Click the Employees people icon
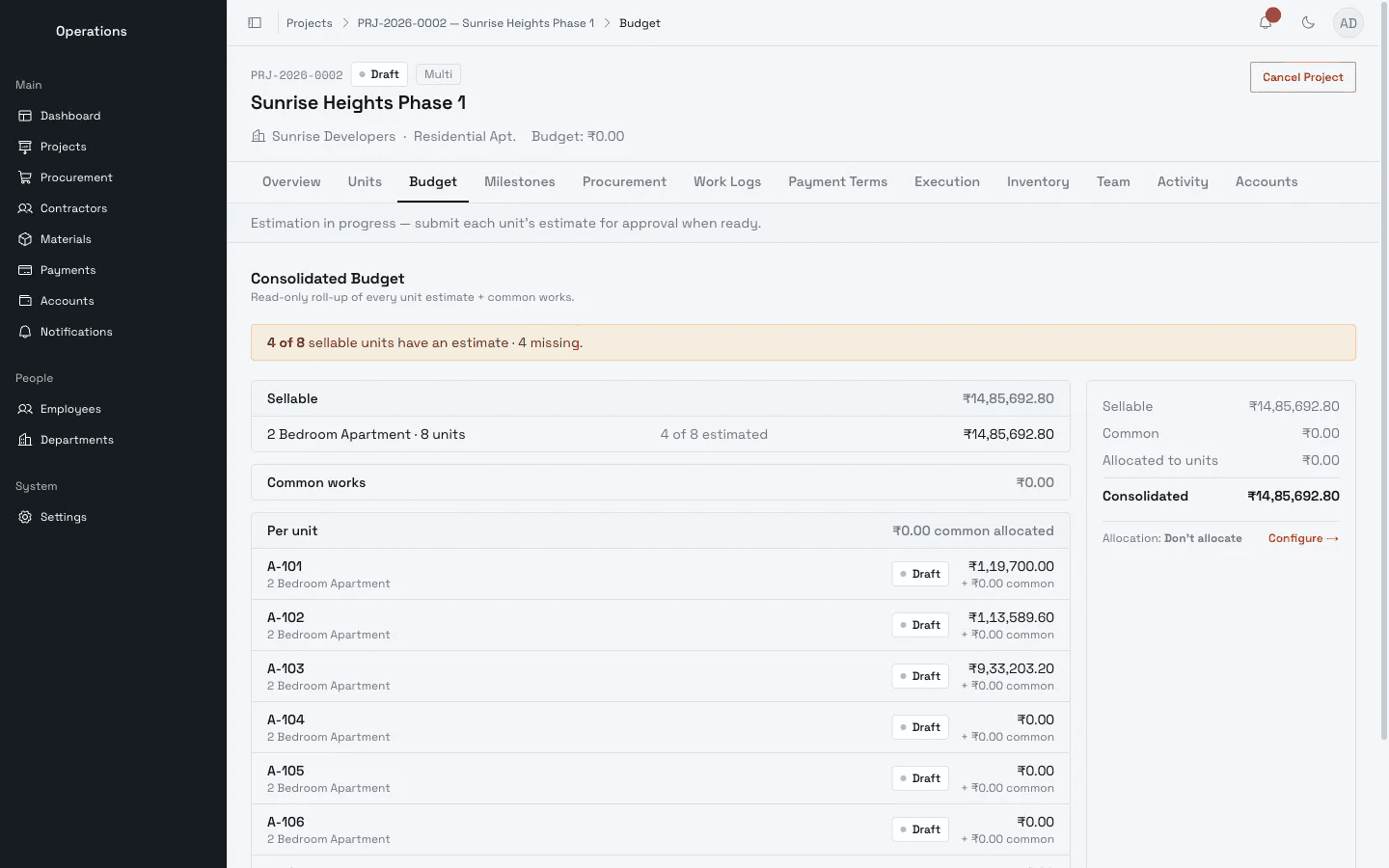The image size is (1389, 868). [x=25, y=409]
